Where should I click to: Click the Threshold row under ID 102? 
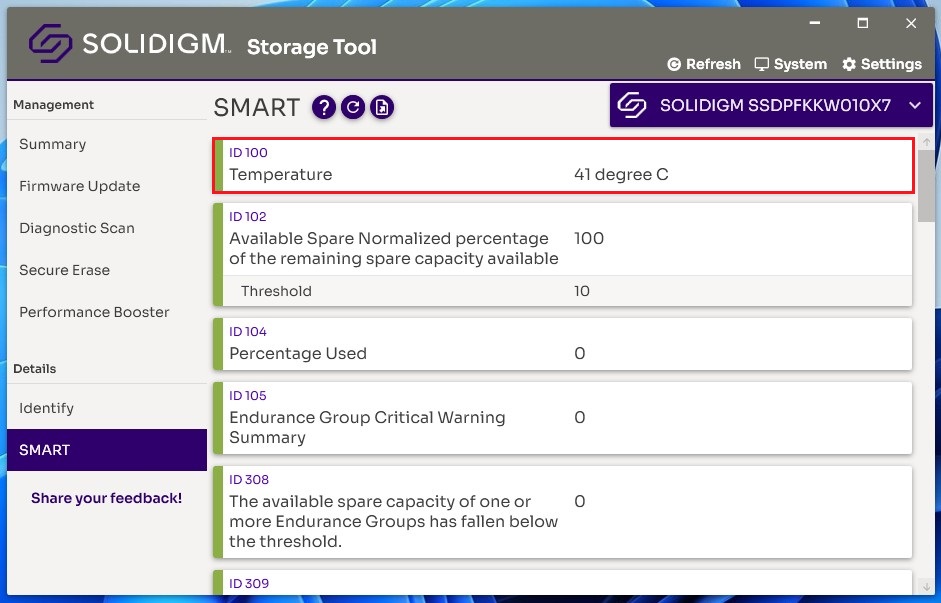pyautogui.click(x=568, y=291)
